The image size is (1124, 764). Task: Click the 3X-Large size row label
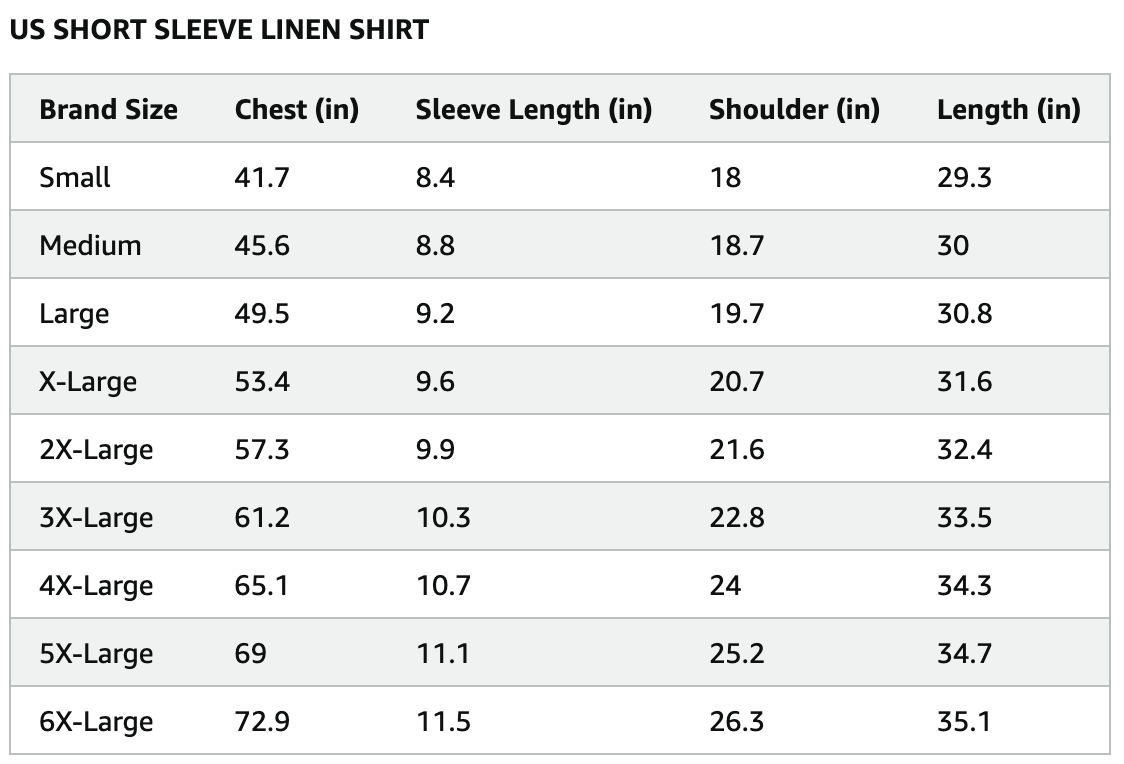(96, 517)
